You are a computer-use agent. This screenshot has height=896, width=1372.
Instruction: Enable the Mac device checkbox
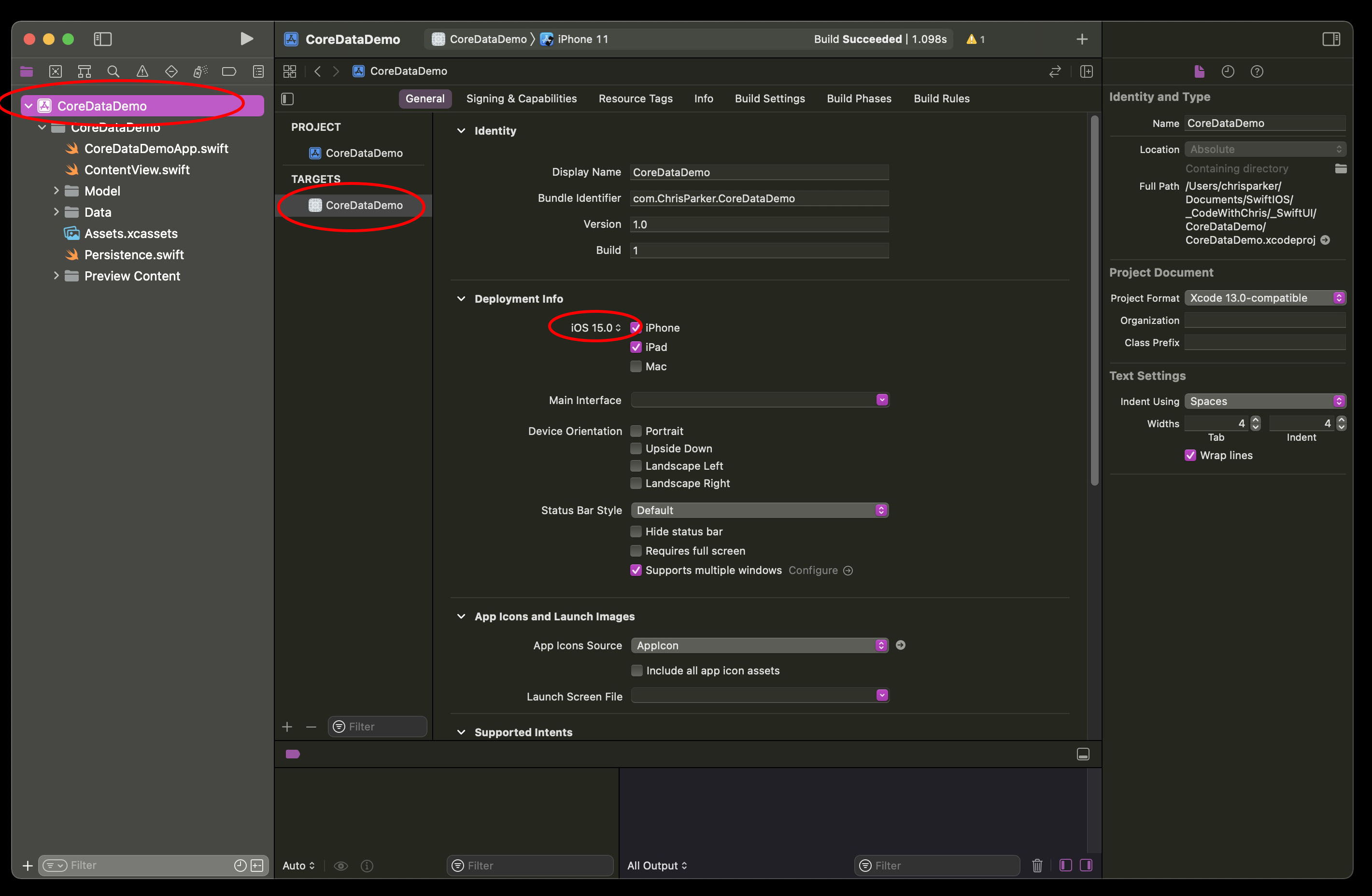[x=636, y=366]
